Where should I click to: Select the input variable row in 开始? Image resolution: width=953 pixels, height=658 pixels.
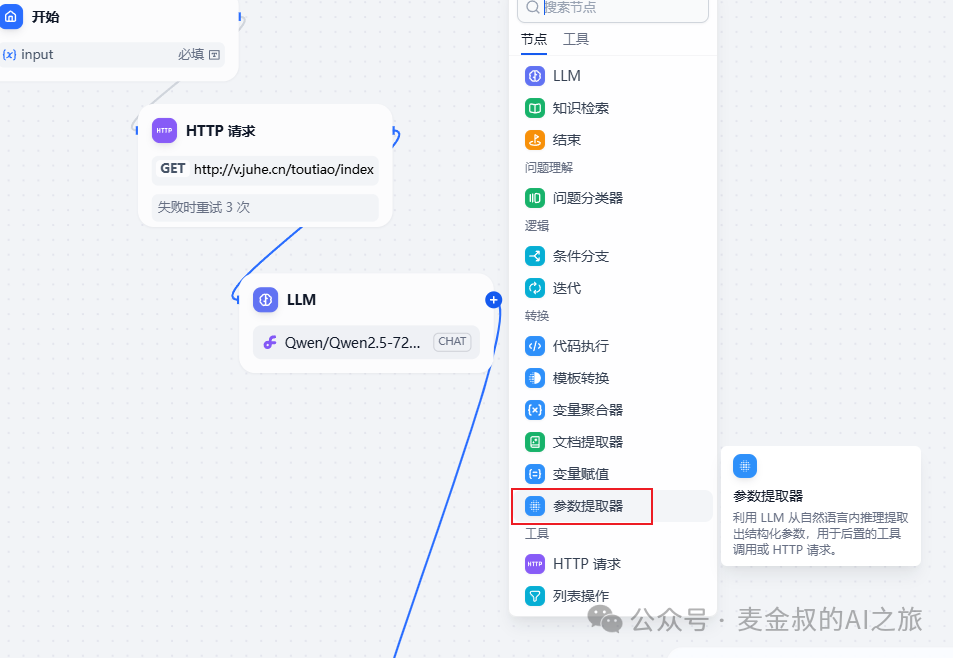[112, 55]
